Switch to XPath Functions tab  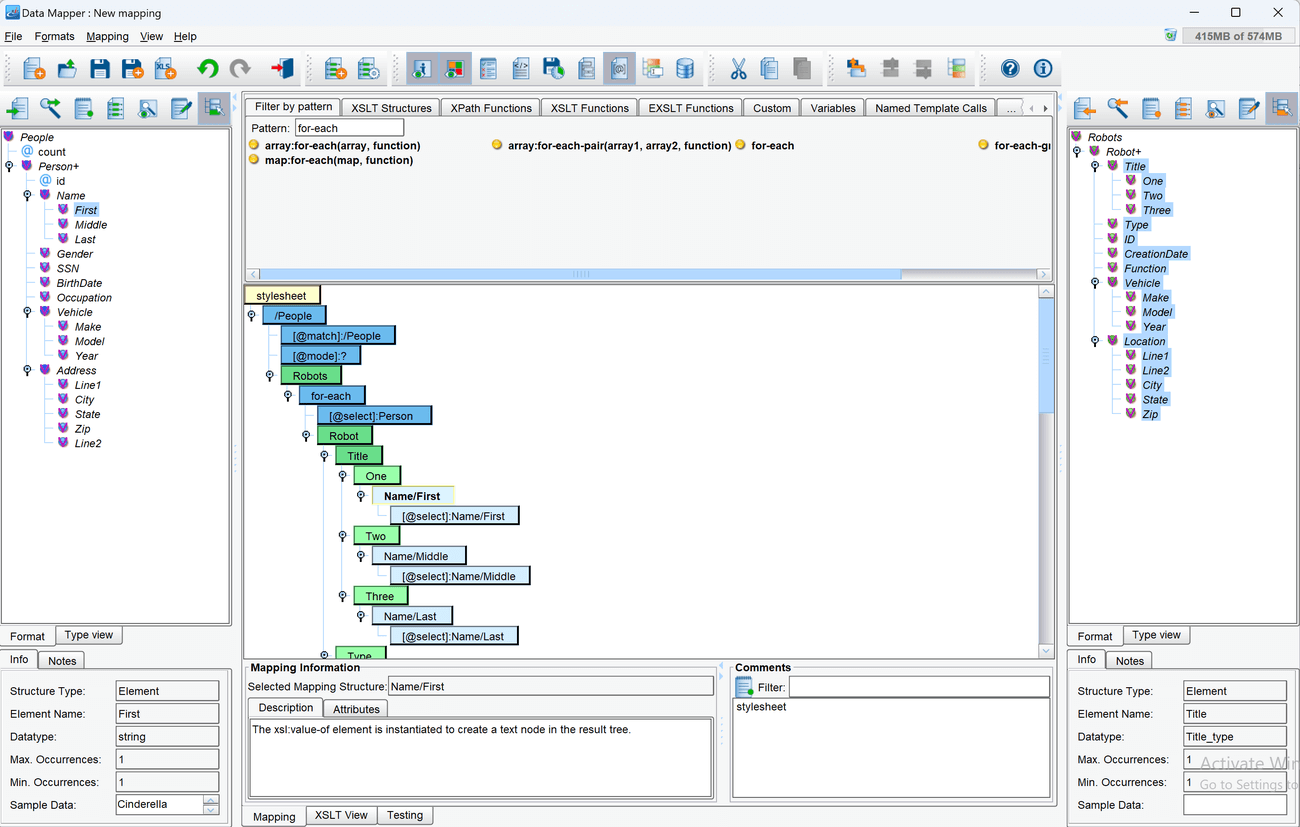491,108
